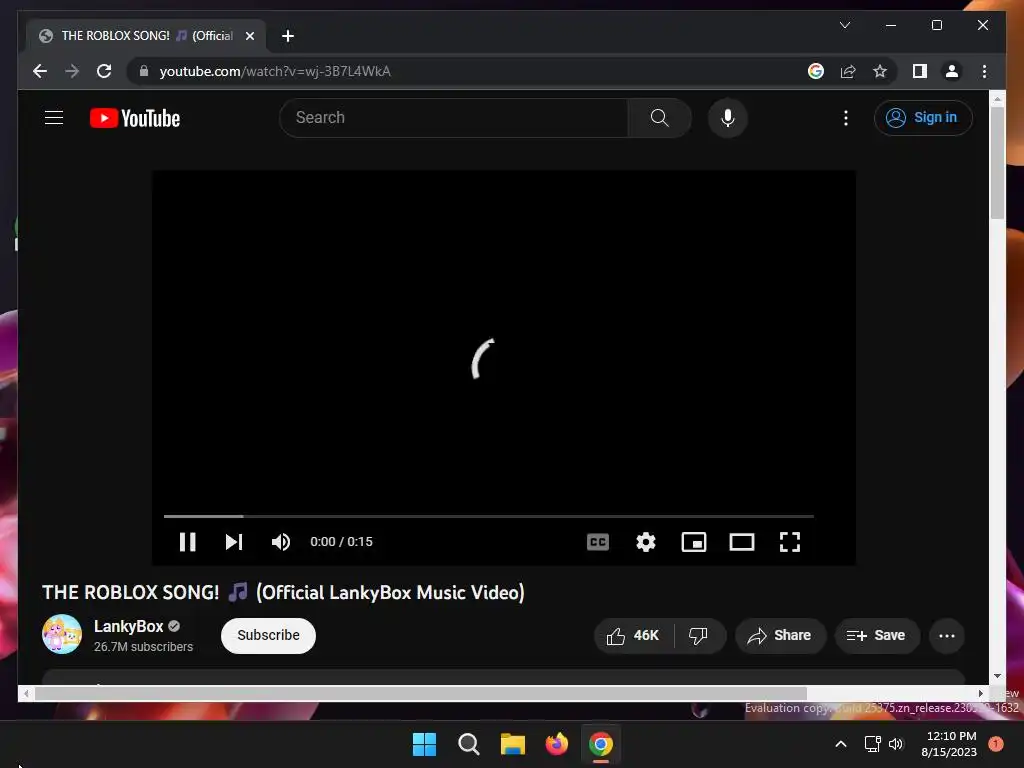
Task: Click the address bar URL
Action: tap(275, 71)
